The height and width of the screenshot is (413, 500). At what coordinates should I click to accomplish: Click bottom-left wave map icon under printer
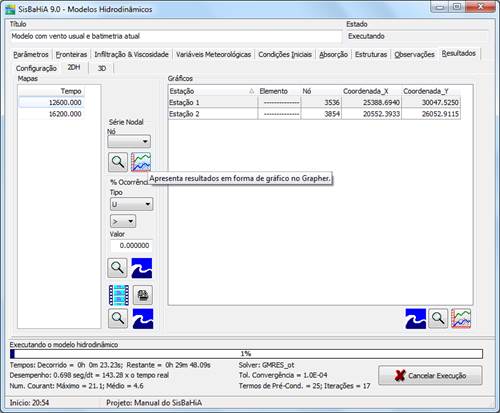pos(143,319)
